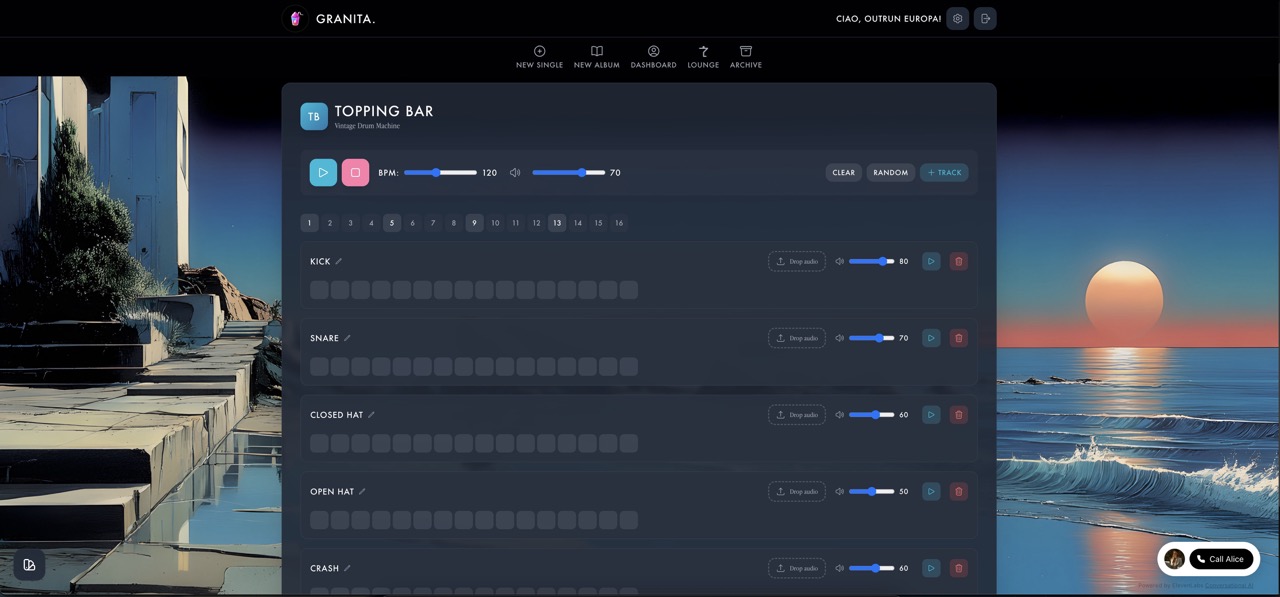Preview the Snare track sound
Viewport: 1280px width, 597px height.
click(931, 338)
